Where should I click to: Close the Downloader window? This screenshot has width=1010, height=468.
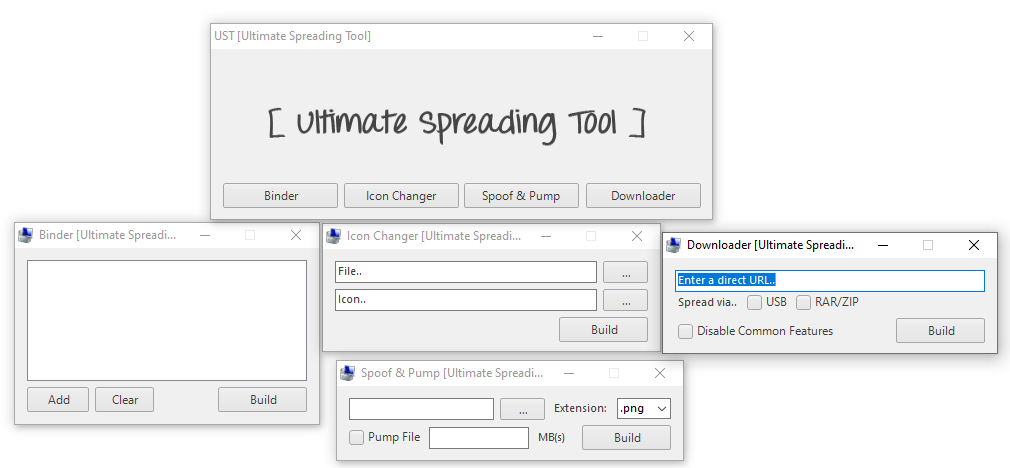tap(974, 245)
